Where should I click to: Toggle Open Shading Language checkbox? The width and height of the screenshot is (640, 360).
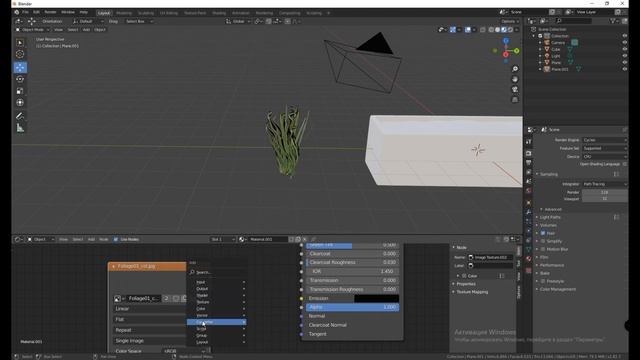624,164
